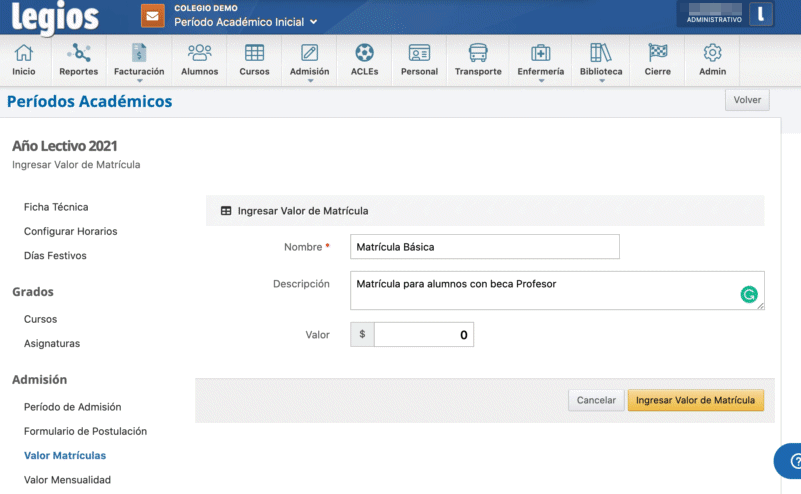Click the Grammarly icon in Descripción field
801x494 pixels.
[748, 295]
